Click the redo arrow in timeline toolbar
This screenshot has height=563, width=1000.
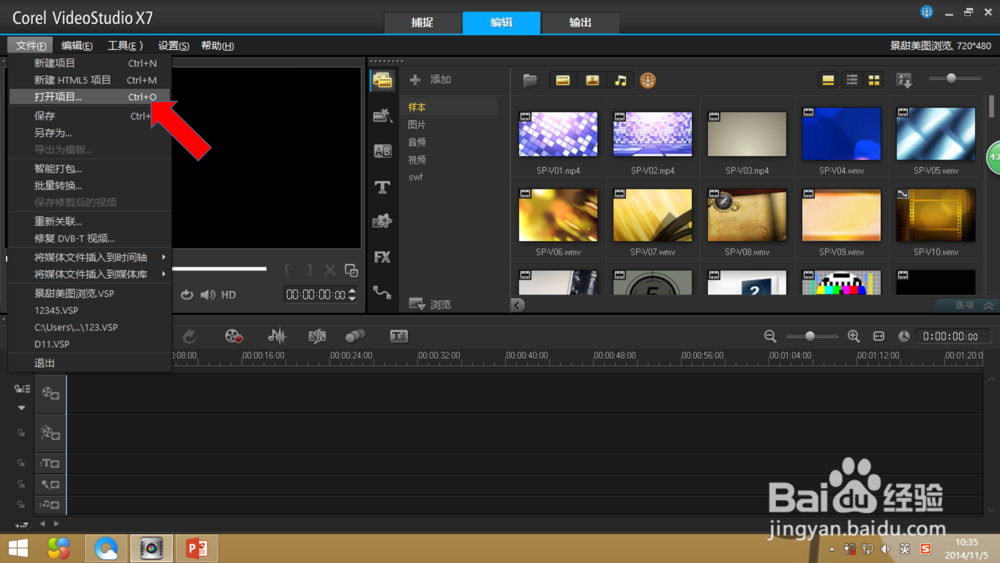[189, 336]
